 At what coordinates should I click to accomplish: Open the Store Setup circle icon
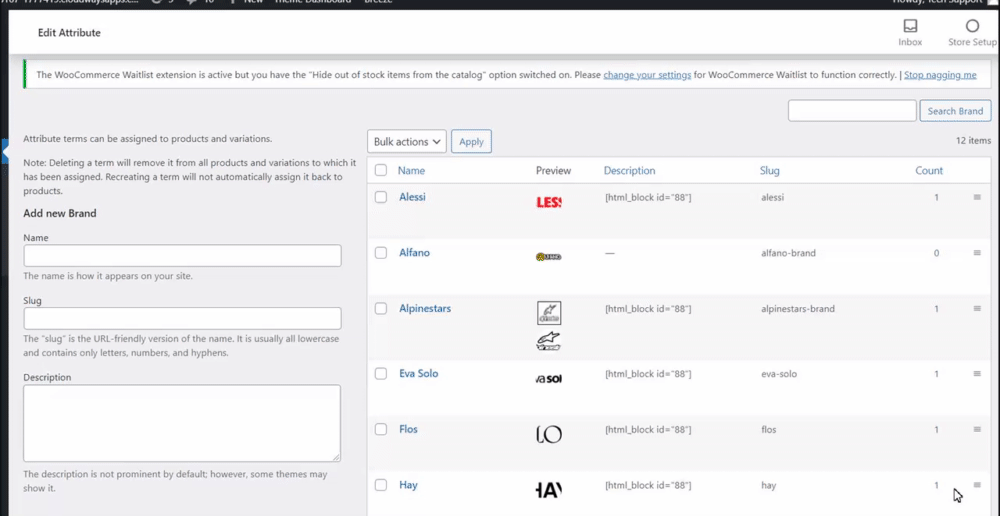[972, 26]
